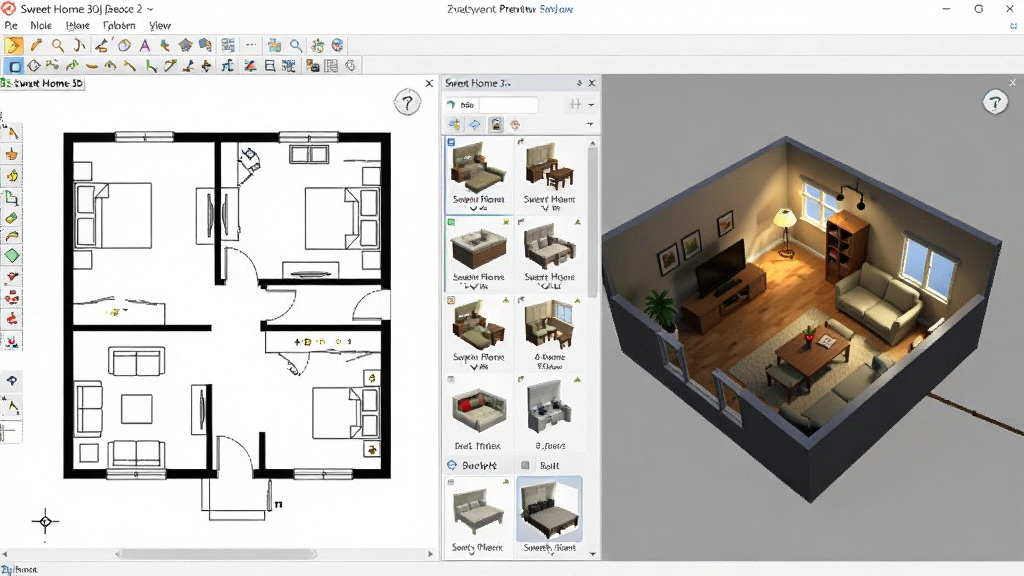Click the green chair outline sidebar icon

pyautogui.click(x=12, y=198)
